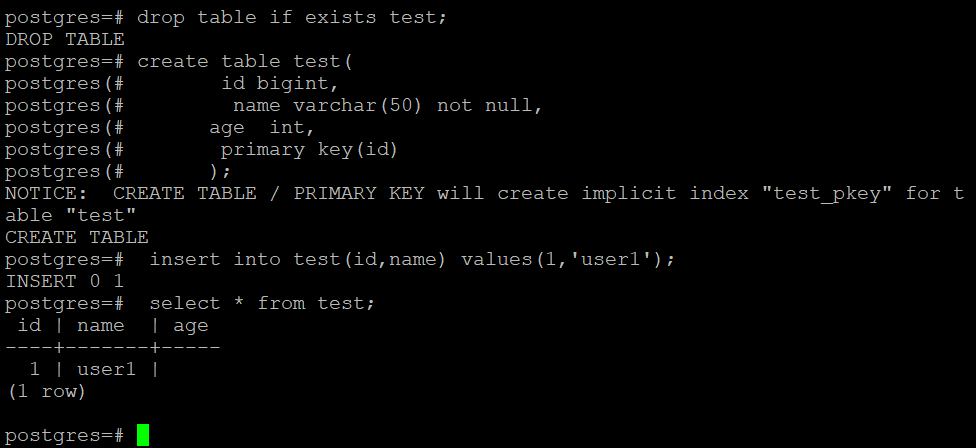Click the "name" column header in results
Viewport: 976px width, 448px height.
(100, 325)
